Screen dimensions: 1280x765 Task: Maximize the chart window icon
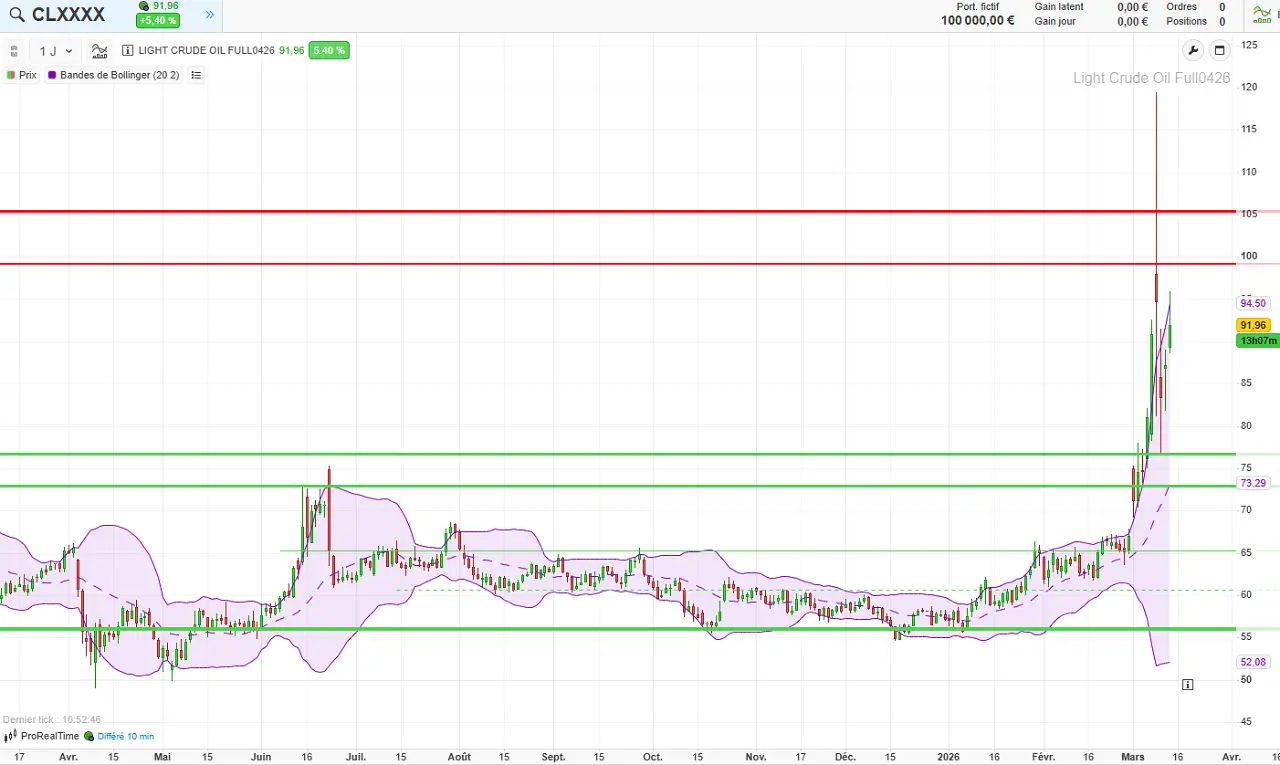click(1219, 50)
